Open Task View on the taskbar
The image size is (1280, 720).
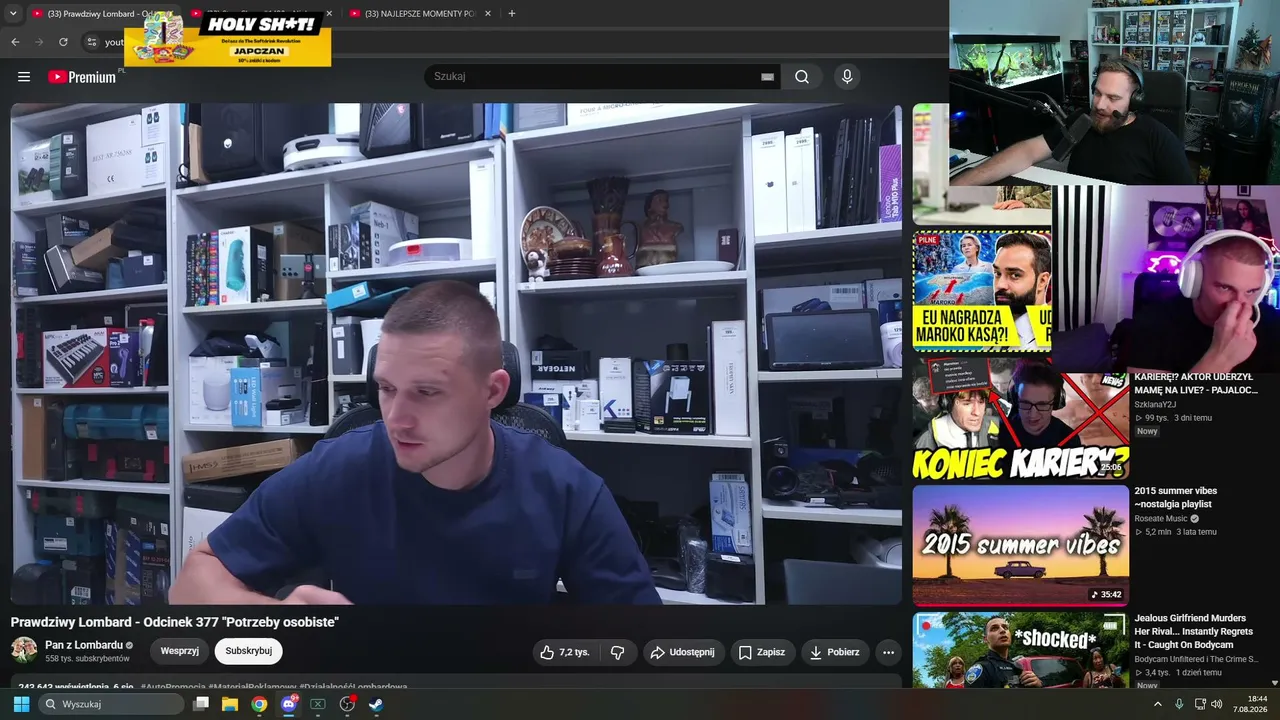point(201,704)
